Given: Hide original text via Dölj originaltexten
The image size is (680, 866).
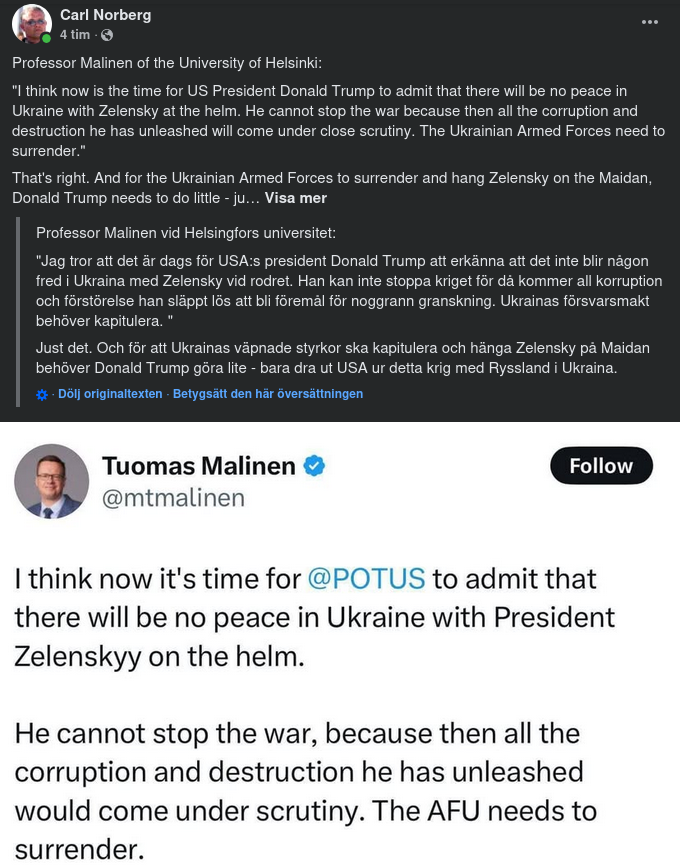Looking at the screenshot, I should [x=110, y=394].
